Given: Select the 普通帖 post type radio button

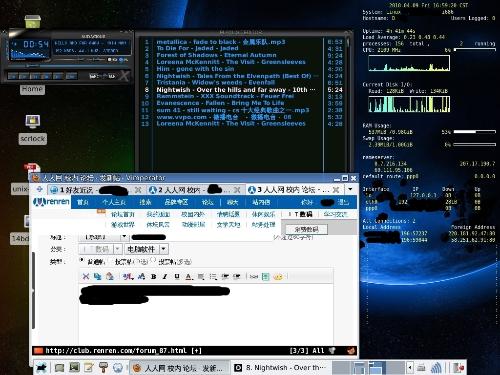Looking at the screenshot, I should click(82, 260).
